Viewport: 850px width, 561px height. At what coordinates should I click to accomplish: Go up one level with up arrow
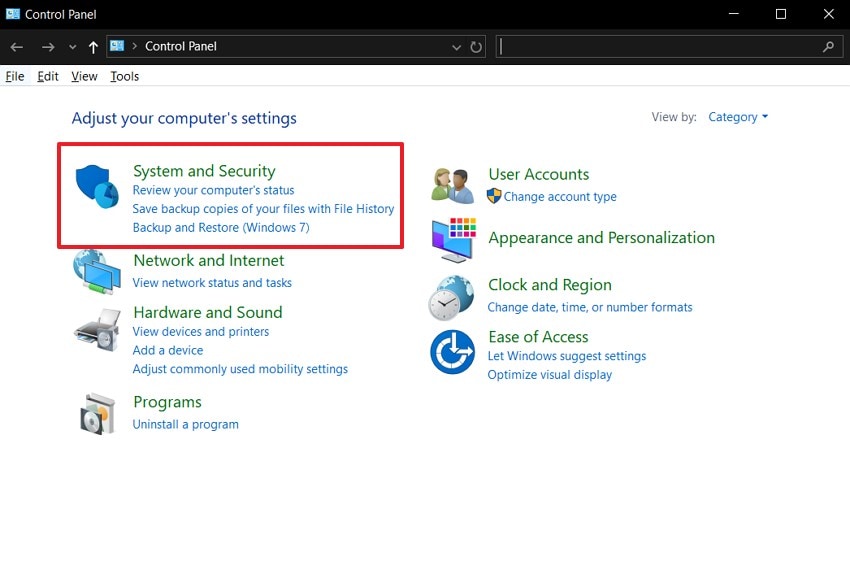pyautogui.click(x=93, y=47)
